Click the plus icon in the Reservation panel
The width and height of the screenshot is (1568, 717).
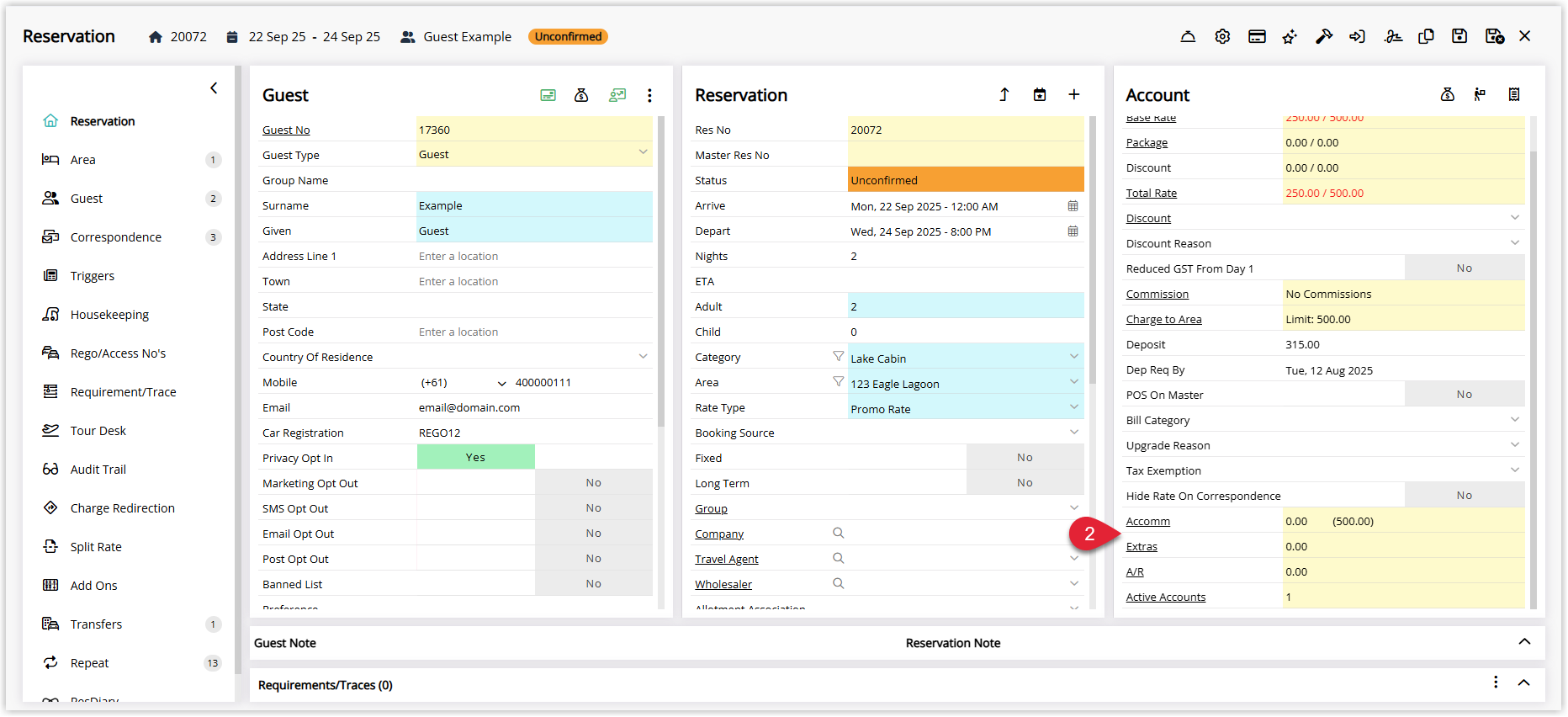pyautogui.click(x=1074, y=95)
